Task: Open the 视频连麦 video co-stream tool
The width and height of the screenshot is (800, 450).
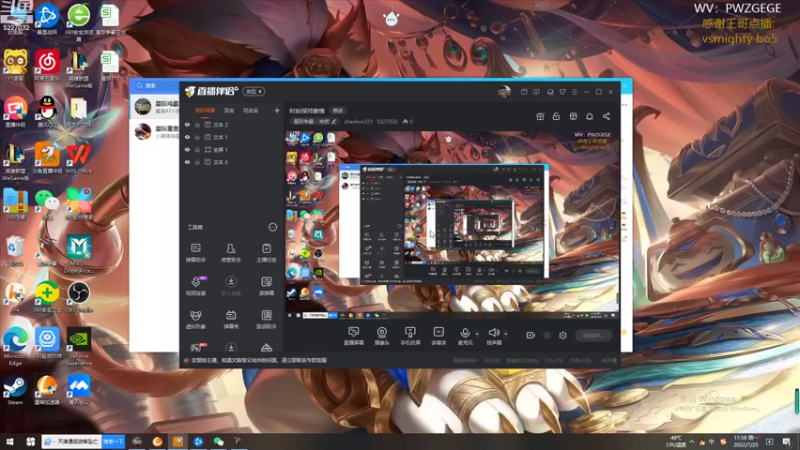Action: point(195,286)
